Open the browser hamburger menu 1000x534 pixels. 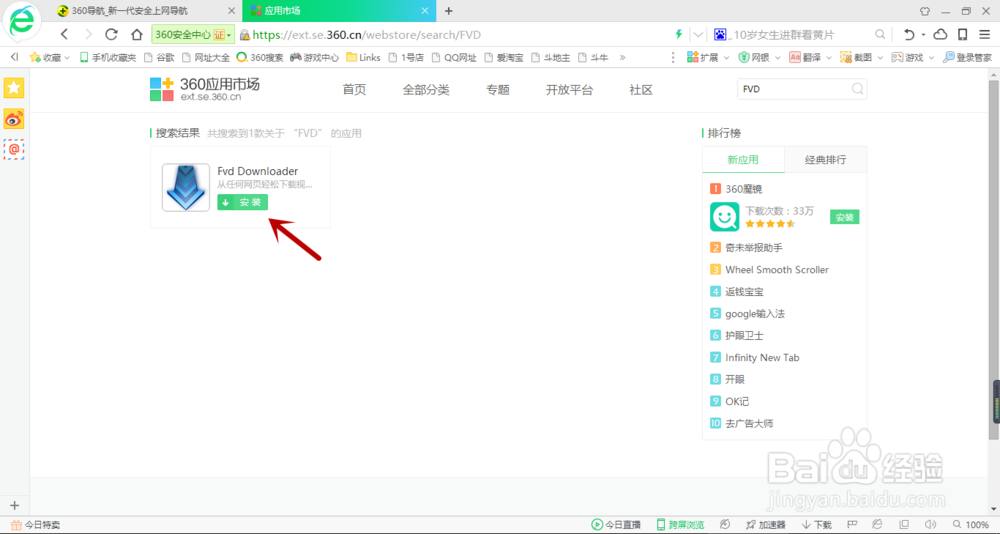pos(985,34)
